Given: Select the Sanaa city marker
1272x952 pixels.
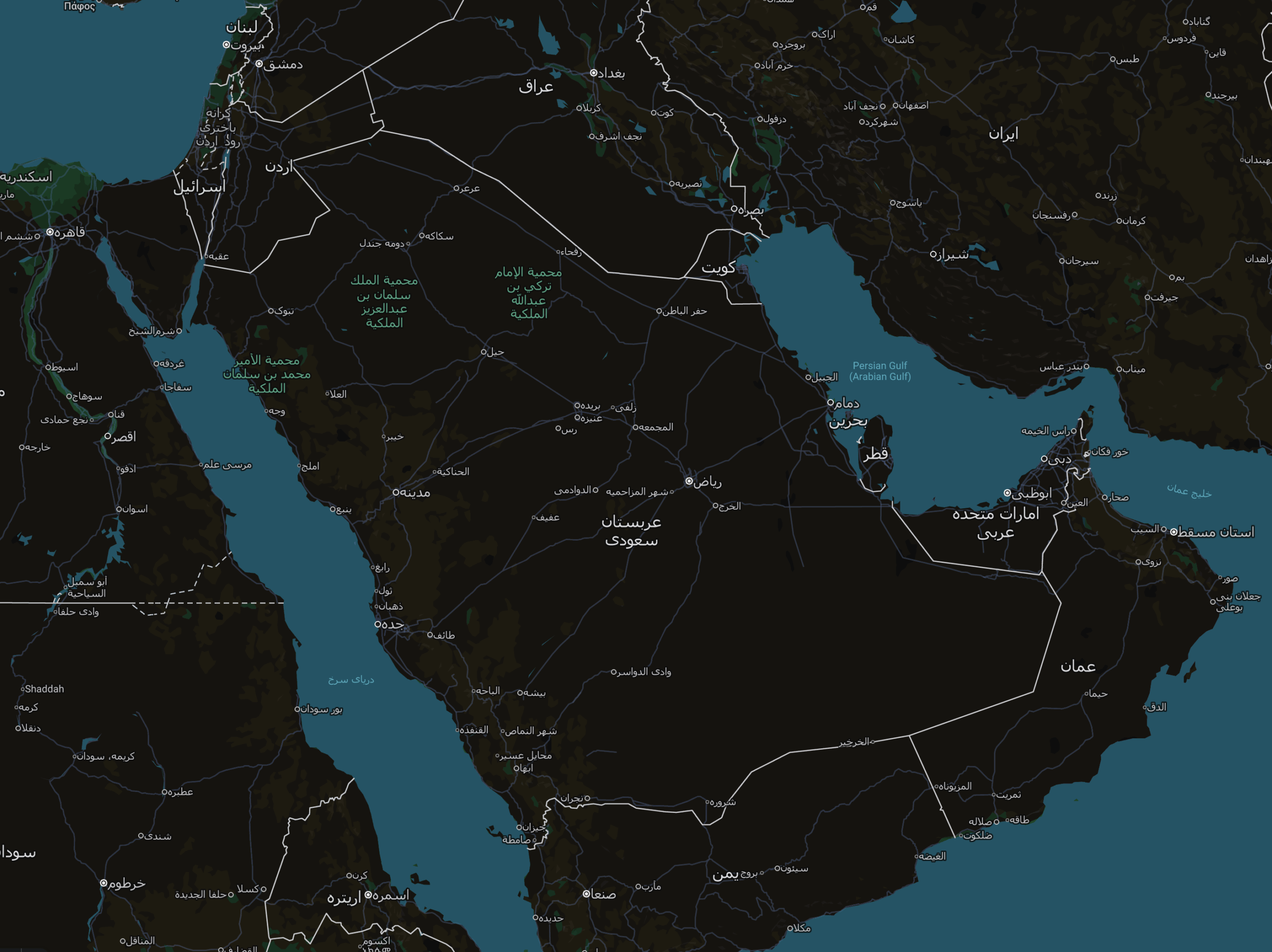Looking at the screenshot, I should click(586, 893).
